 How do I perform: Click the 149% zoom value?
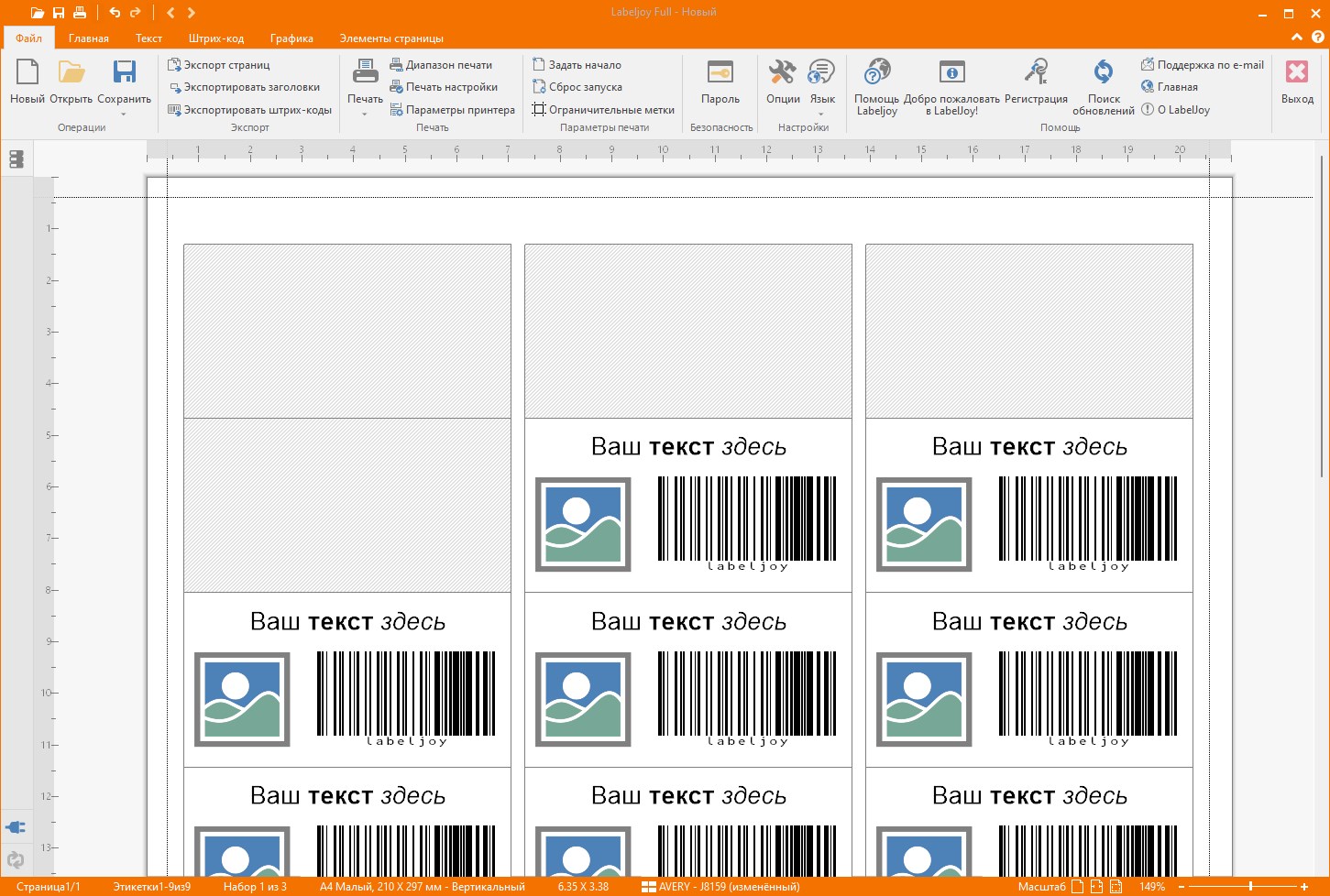(x=1152, y=887)
